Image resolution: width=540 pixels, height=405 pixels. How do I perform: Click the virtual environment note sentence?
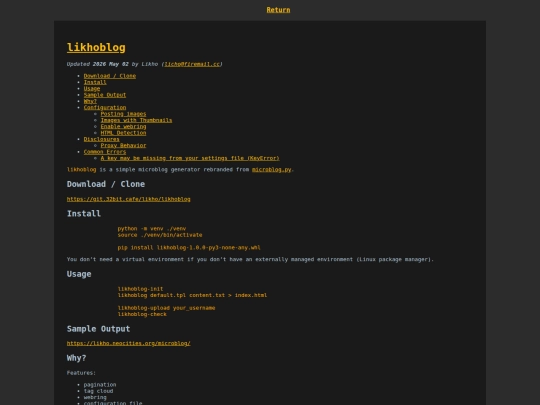[250, 259]
